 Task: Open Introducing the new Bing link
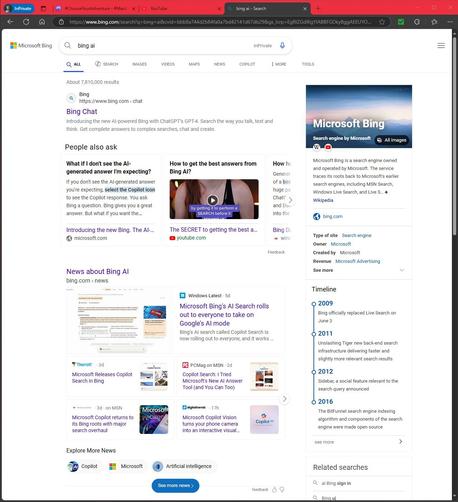[x=110, y=230]
